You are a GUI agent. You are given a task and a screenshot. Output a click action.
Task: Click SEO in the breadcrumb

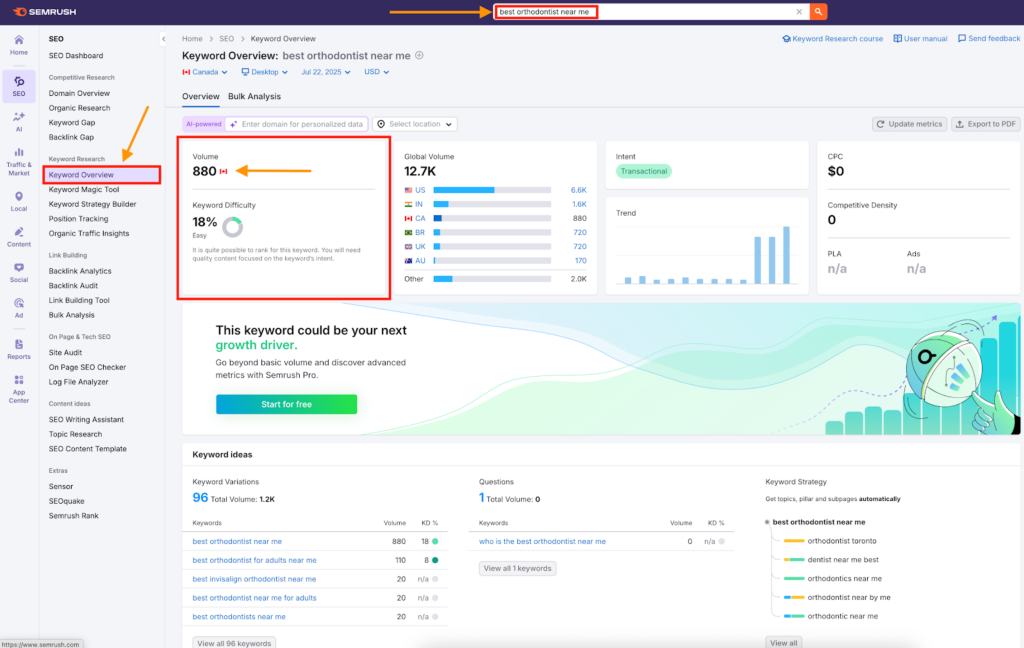(227, 39)
